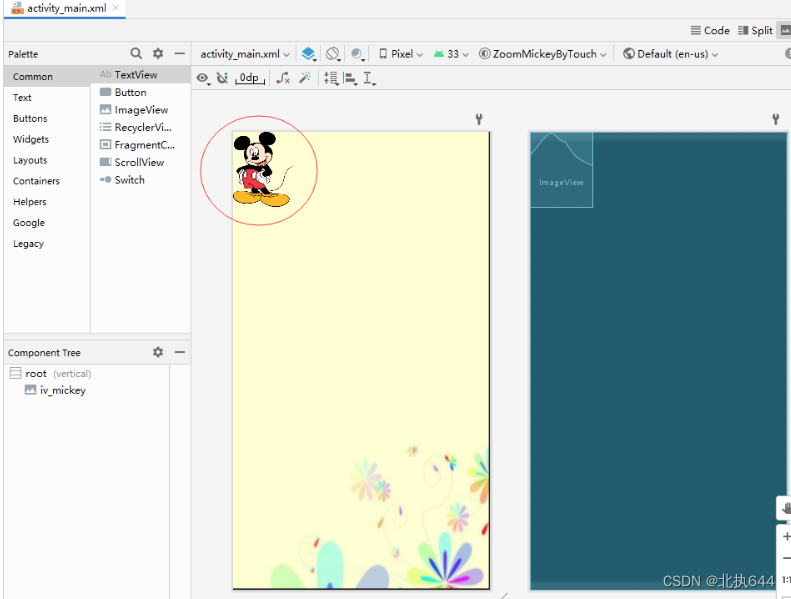Image resolution: width=791 pixels, height=599 pixels.
Task: Pick ScrollView from palette
Action: pyautogui.click(x=141, y=162)
